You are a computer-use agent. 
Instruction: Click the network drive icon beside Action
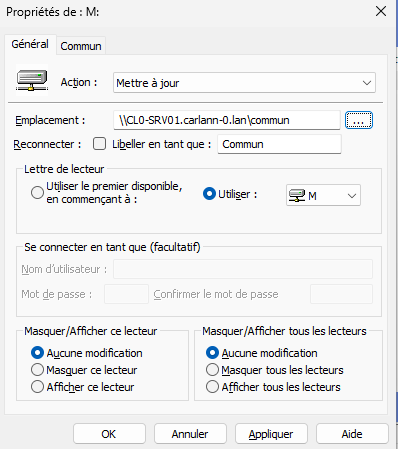32,80
